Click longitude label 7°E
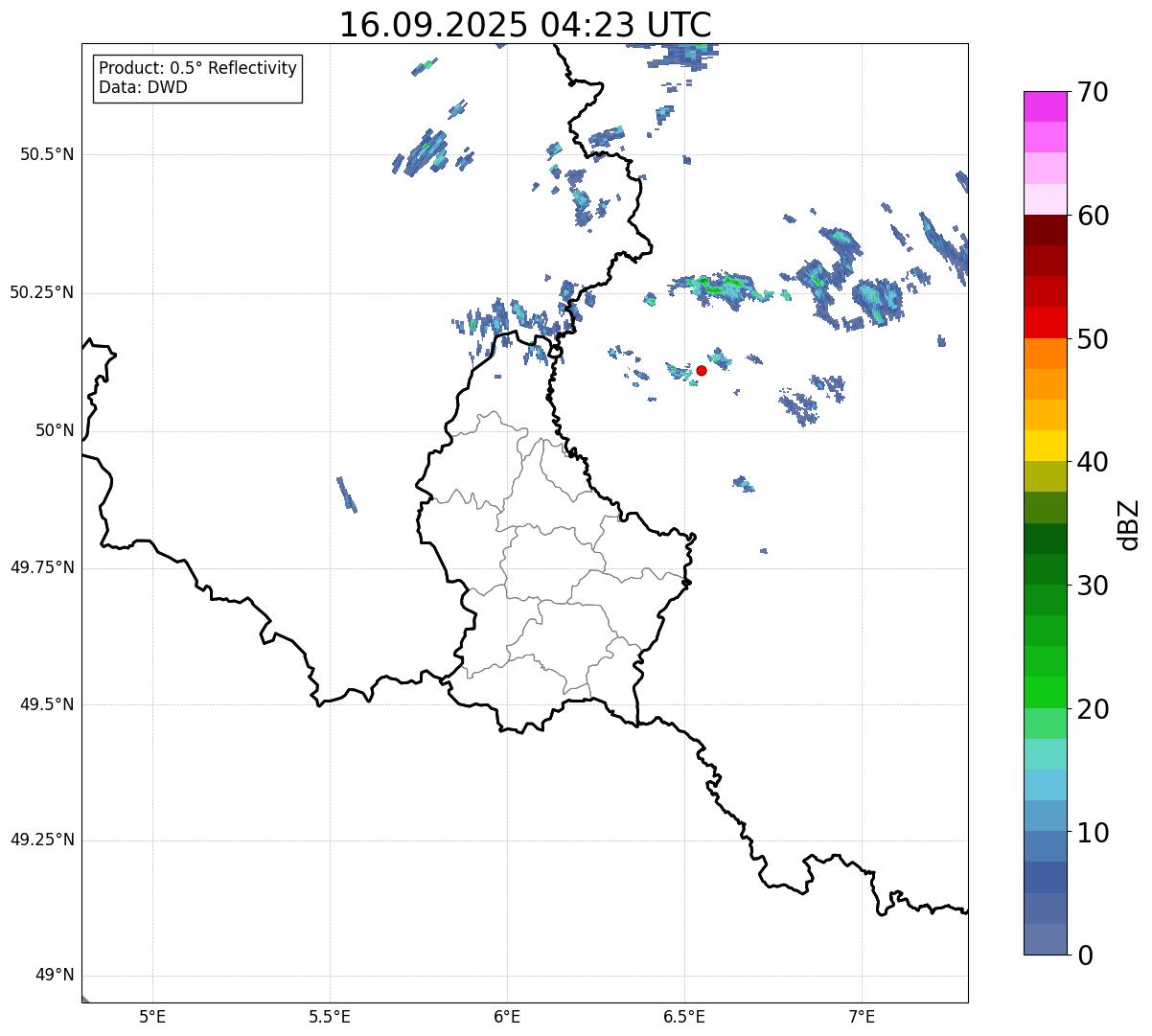The width and height of the screenshot is (1152, 1036). click(x=862, y=1017)
